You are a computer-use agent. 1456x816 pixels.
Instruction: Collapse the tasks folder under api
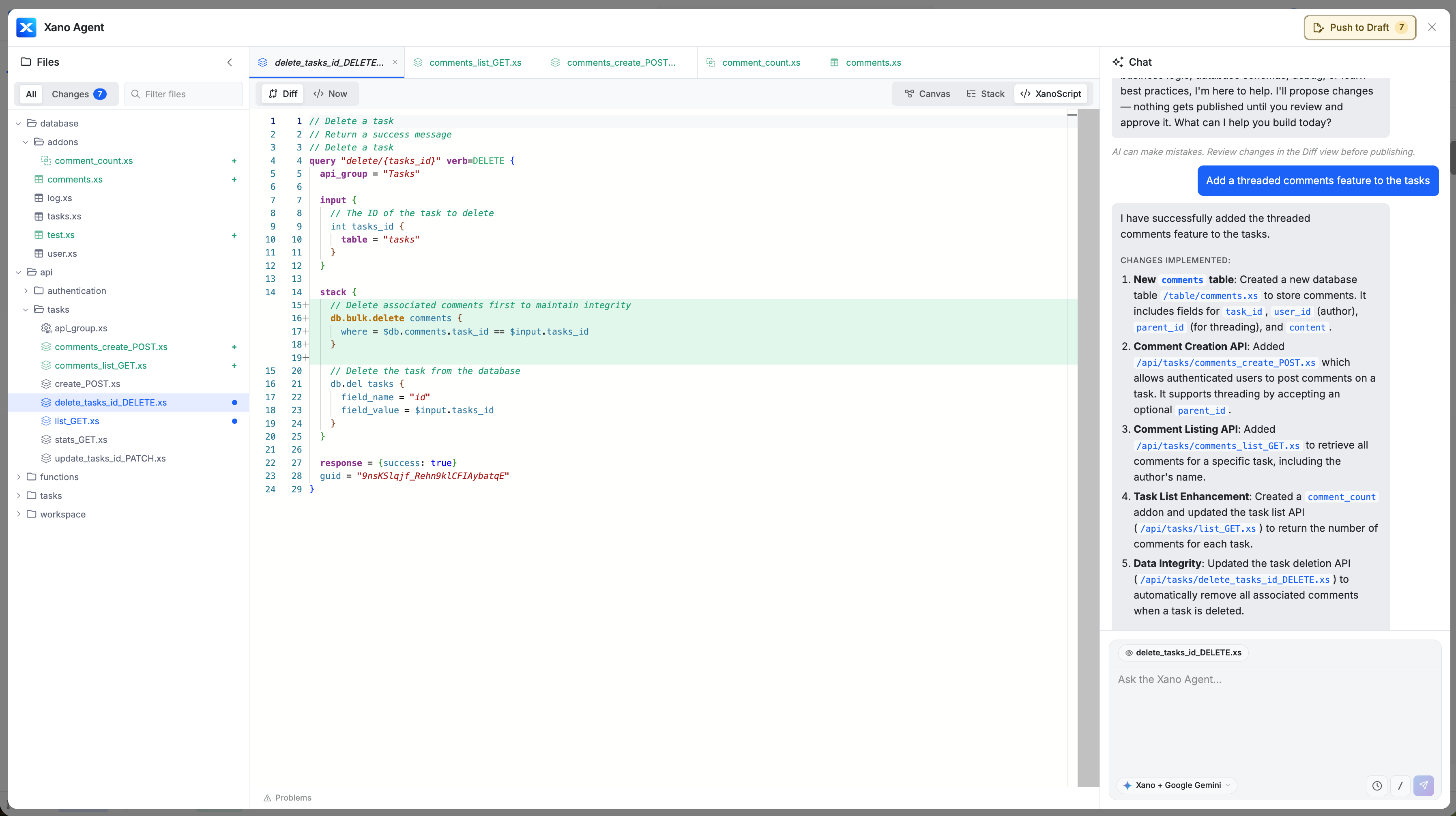[26, 310]
